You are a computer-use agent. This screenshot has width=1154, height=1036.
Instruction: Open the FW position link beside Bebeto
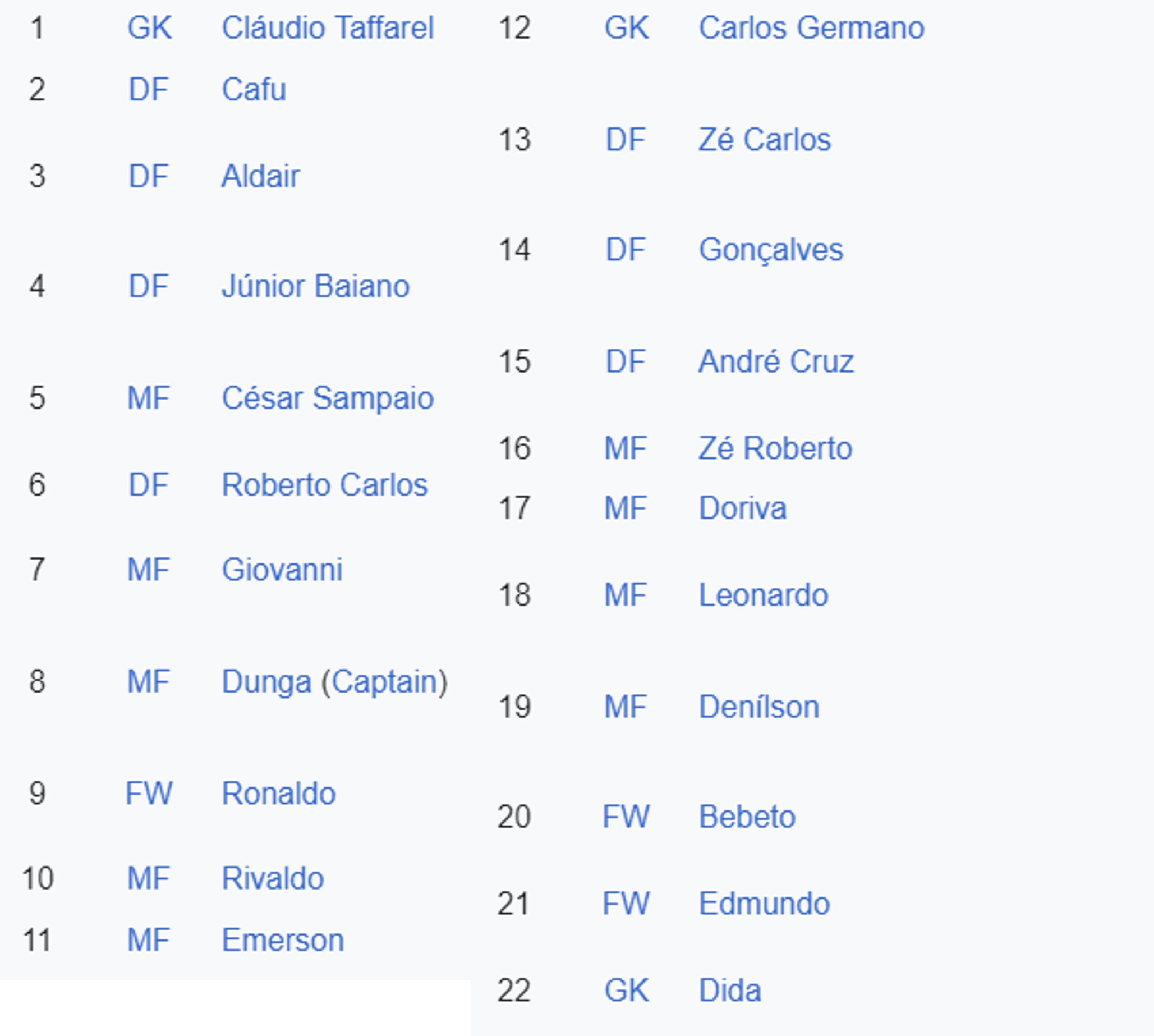626,817
